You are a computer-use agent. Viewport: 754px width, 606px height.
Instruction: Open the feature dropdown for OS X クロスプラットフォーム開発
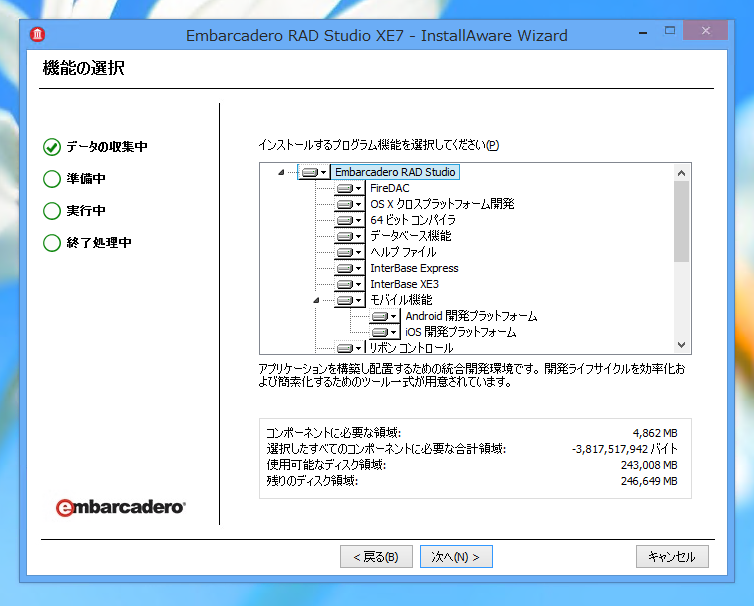pos(349,204)
